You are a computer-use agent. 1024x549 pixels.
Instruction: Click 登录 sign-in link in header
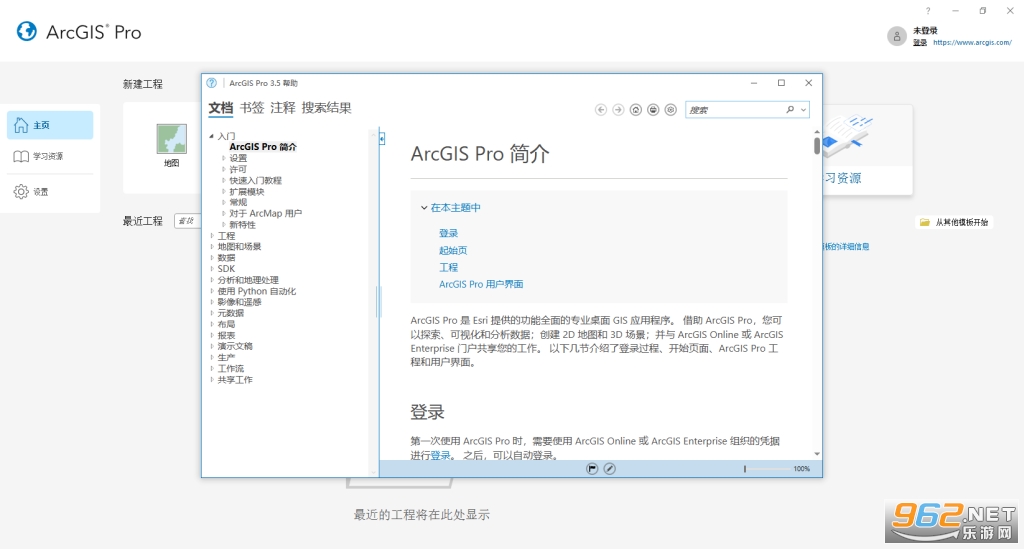click(920, 42)
